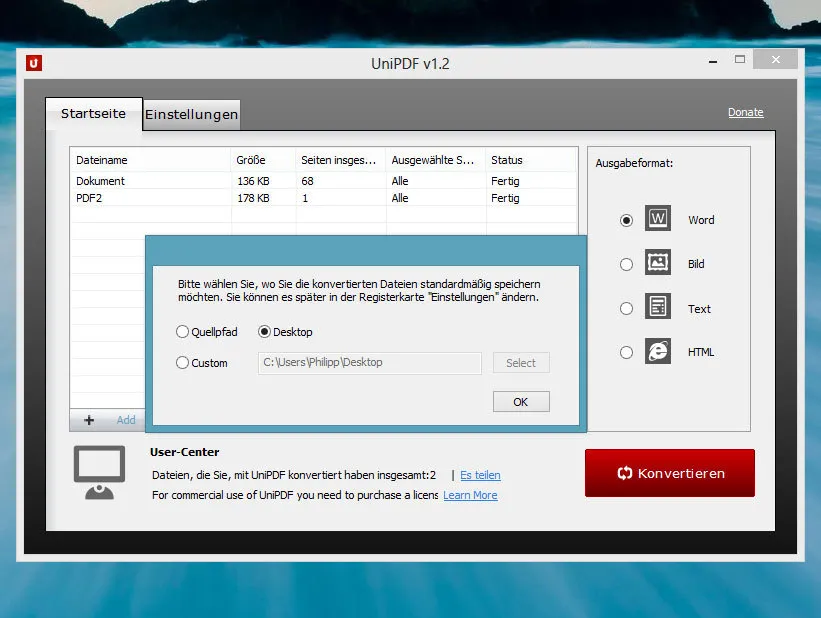Click the custom save path text field
This screenshot has width=821, height=618.
point(369,363)
